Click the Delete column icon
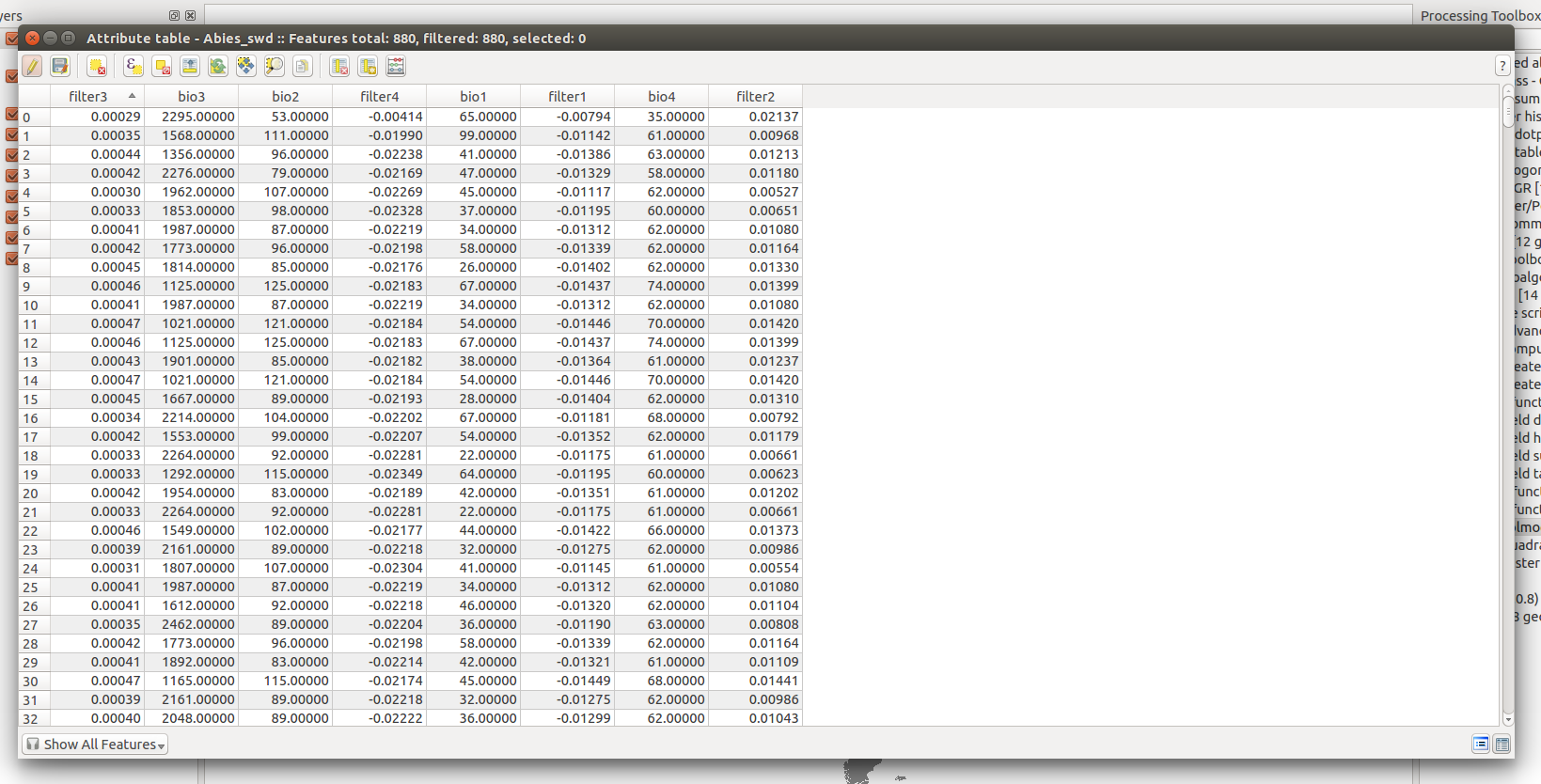The width and height of the screenshot is (1541, 784). click(x=339, y=66)
